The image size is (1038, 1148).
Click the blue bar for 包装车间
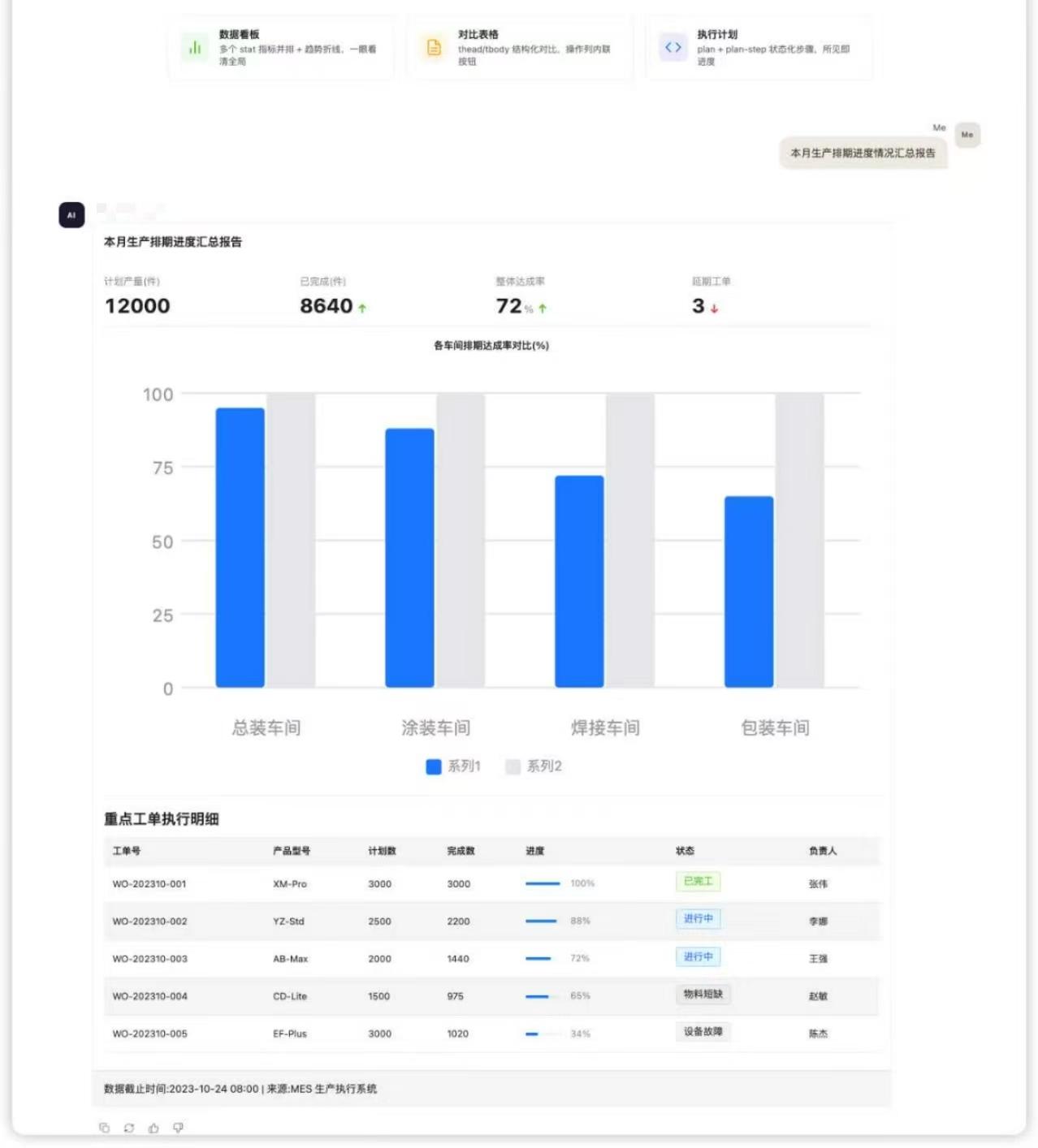(749, 592)
